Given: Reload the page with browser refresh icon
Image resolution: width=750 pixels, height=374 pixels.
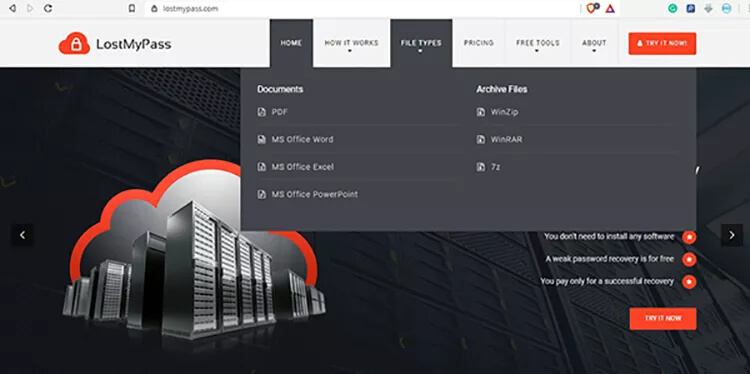Looking at the screenshot, I should click(48, 8).
